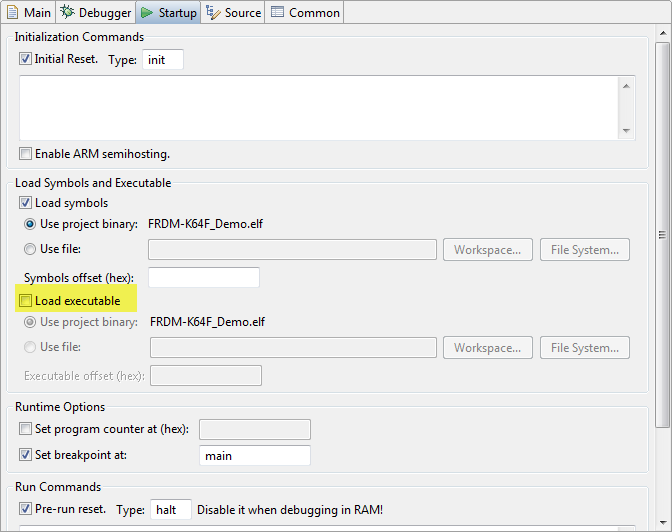Click the executable Use file path field
The width and height of the screenshot is (672, 532).
tap(293, 347)
